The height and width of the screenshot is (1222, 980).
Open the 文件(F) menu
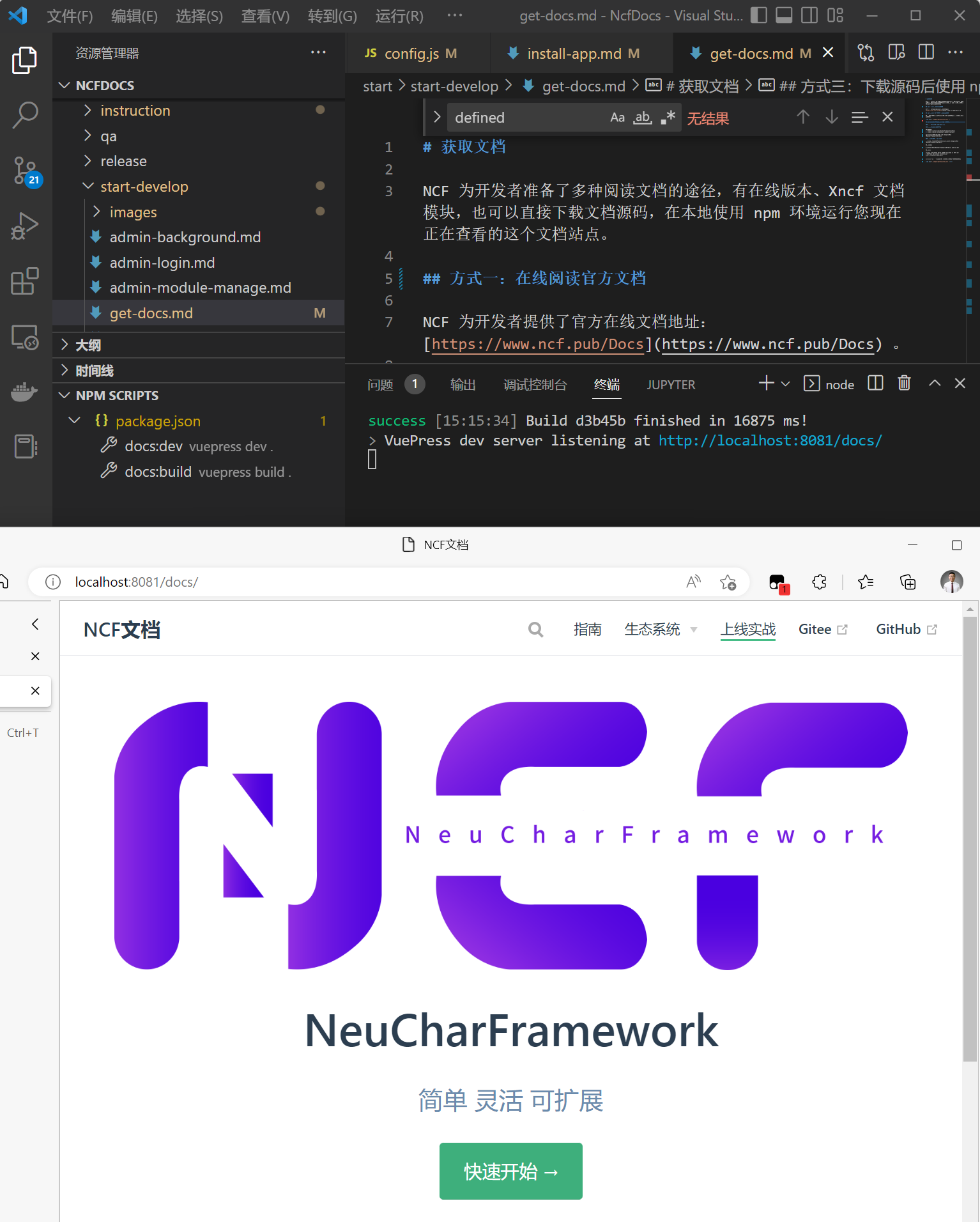(70, 16)
